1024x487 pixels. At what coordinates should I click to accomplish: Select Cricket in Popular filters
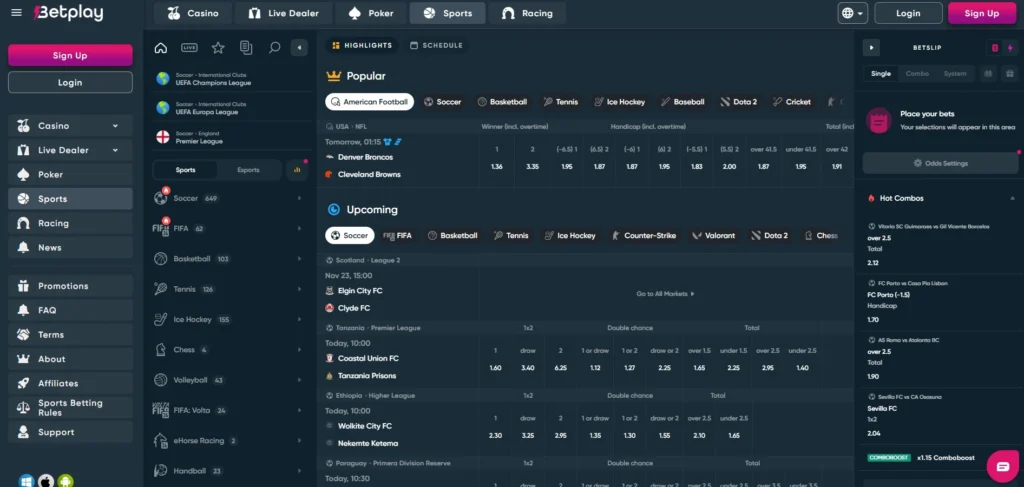(791, 102)
